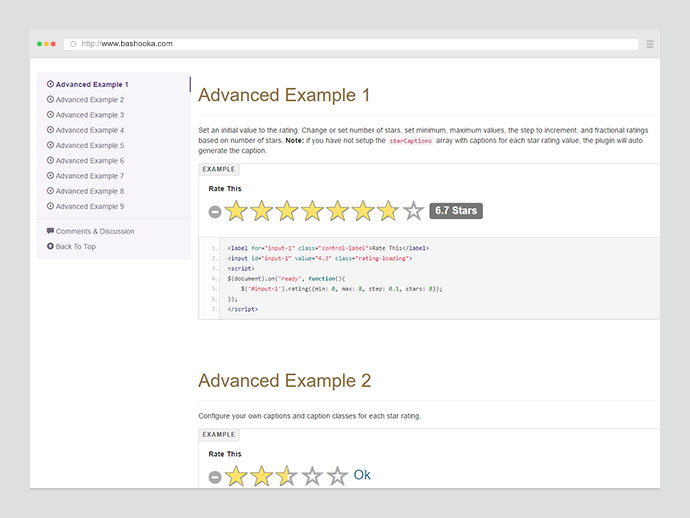Viewport: 690px width, 518px height.
Task: Select first star in Example 2 rating
Action: point(236,476)
